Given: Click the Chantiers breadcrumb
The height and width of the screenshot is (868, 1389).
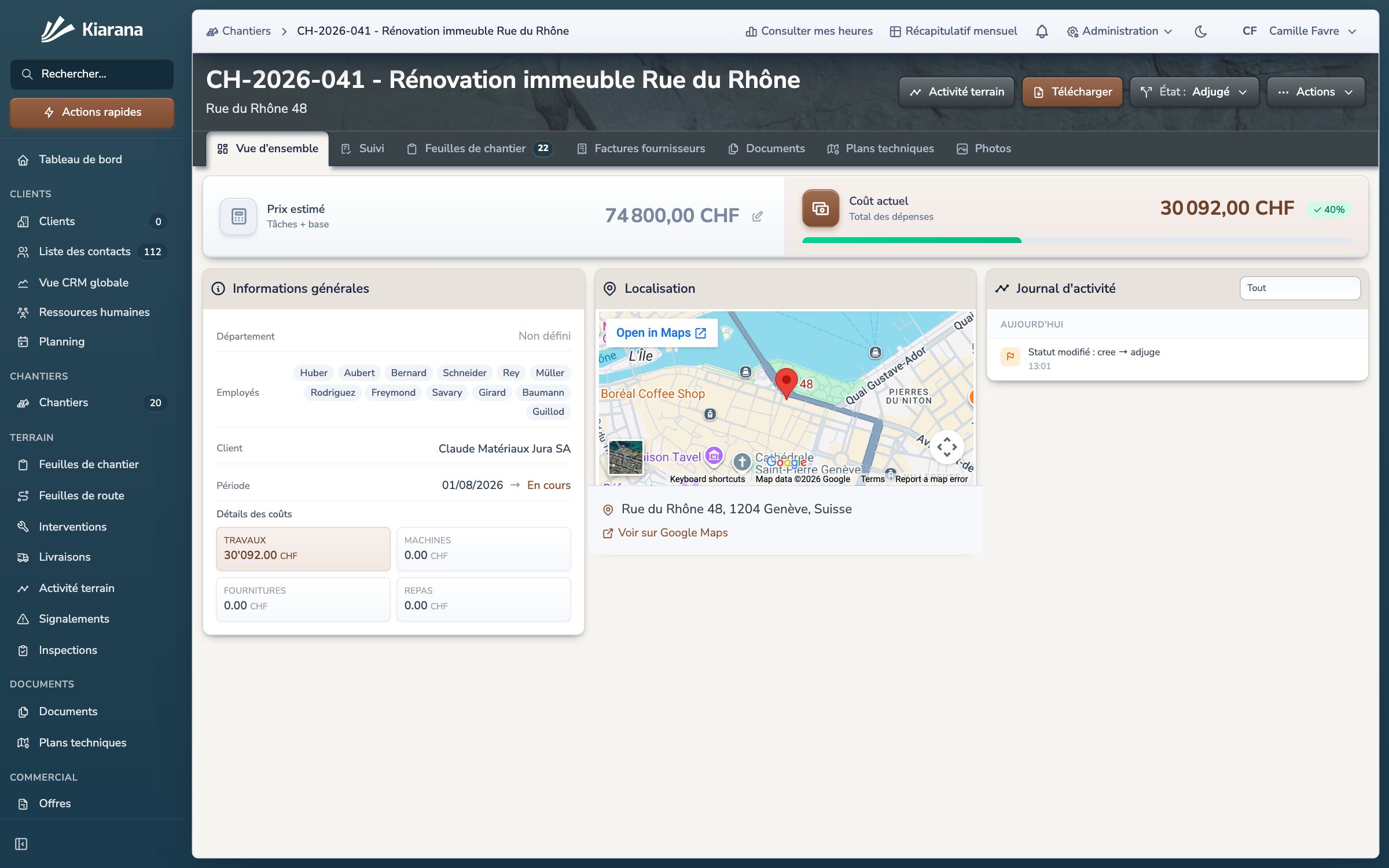Looking at the screenshot, I should (x=239, y=31).
